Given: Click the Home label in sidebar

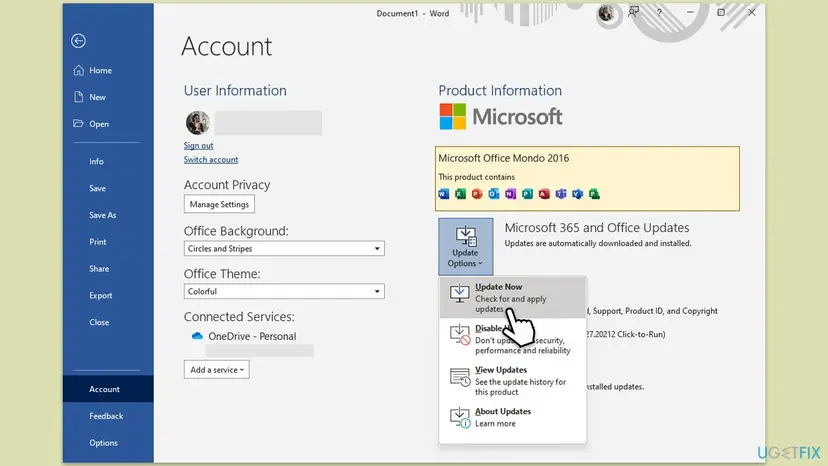Looking at the screenshot, I should 100,70.
